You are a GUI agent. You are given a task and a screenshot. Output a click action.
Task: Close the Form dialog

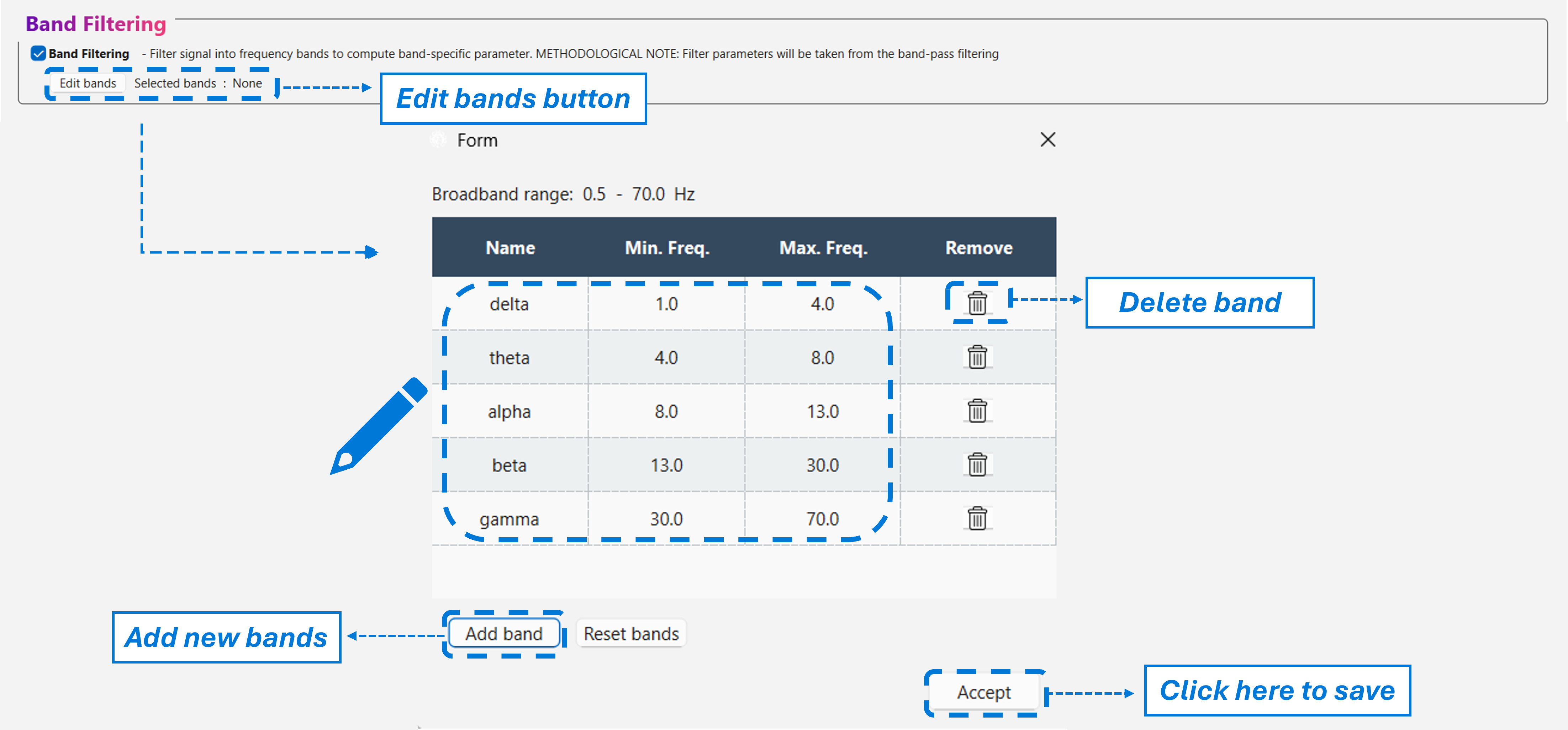tap(1048, 140)
